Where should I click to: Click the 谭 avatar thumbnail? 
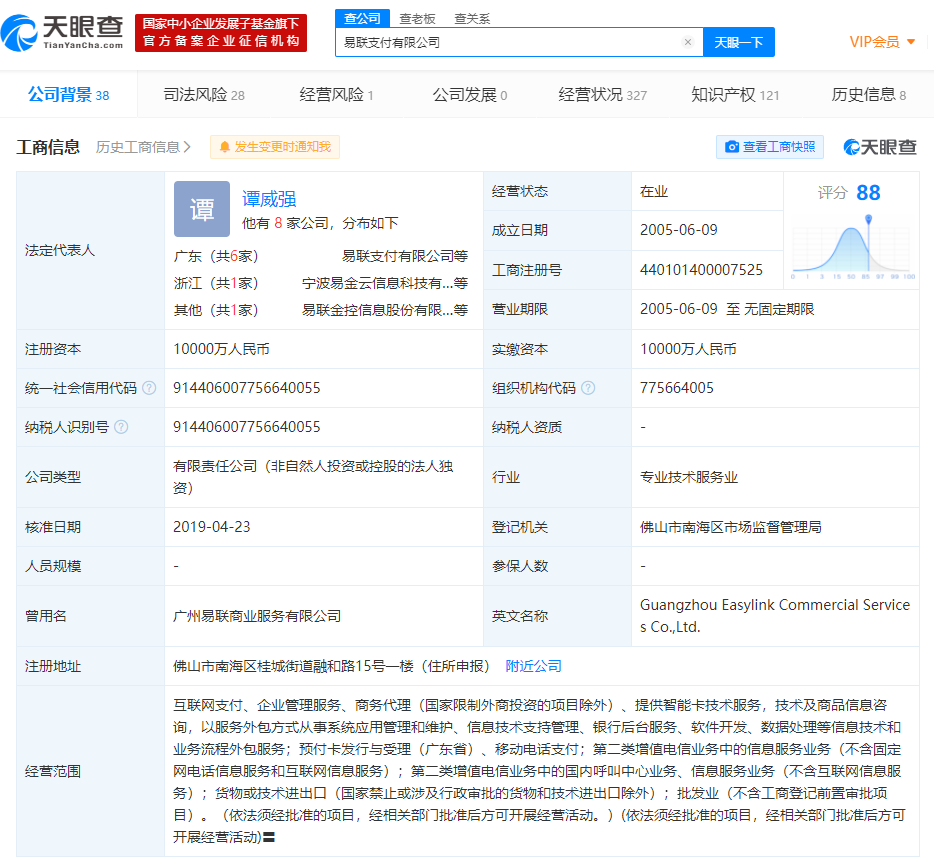point(202,209)
